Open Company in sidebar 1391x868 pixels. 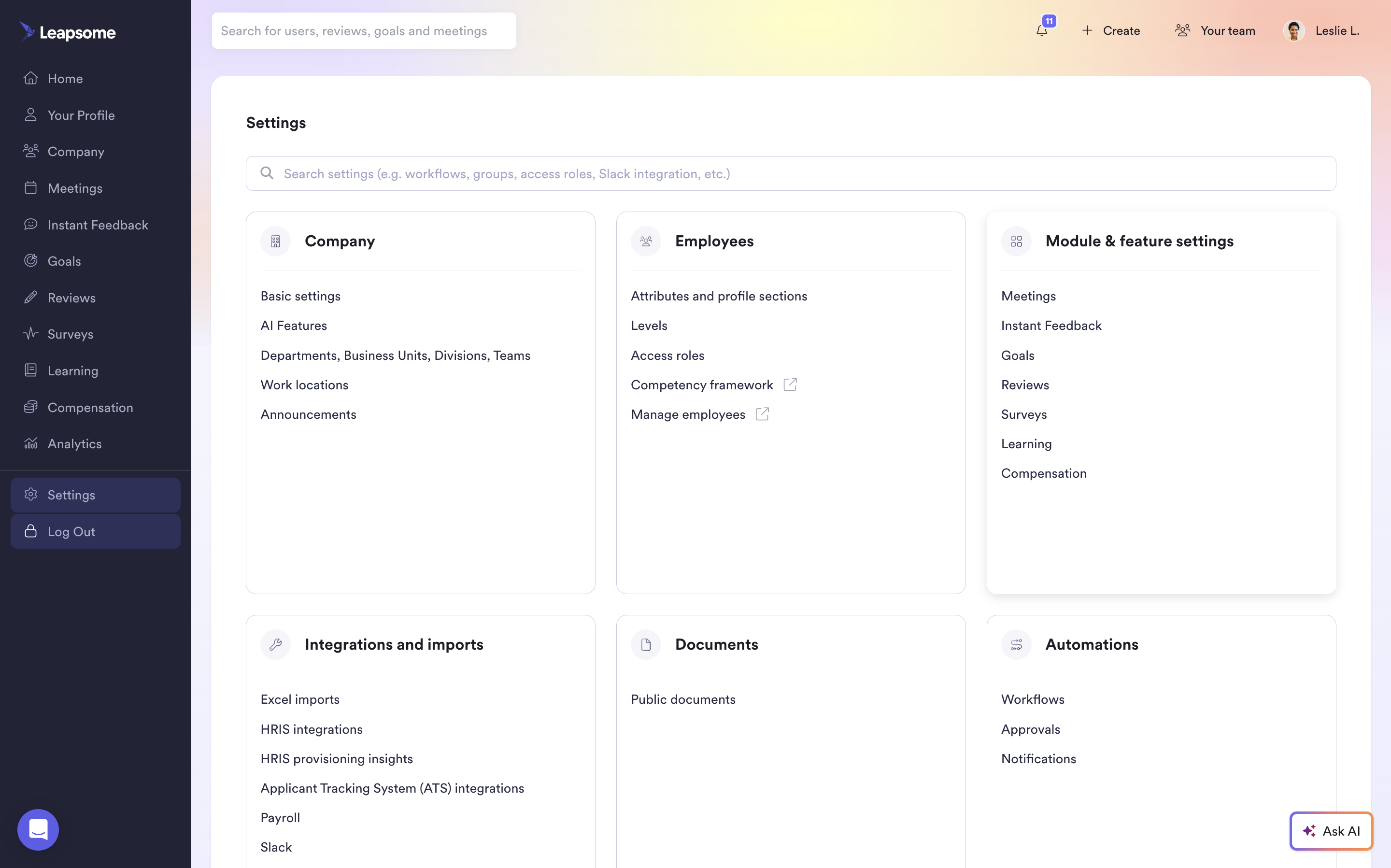95,152
